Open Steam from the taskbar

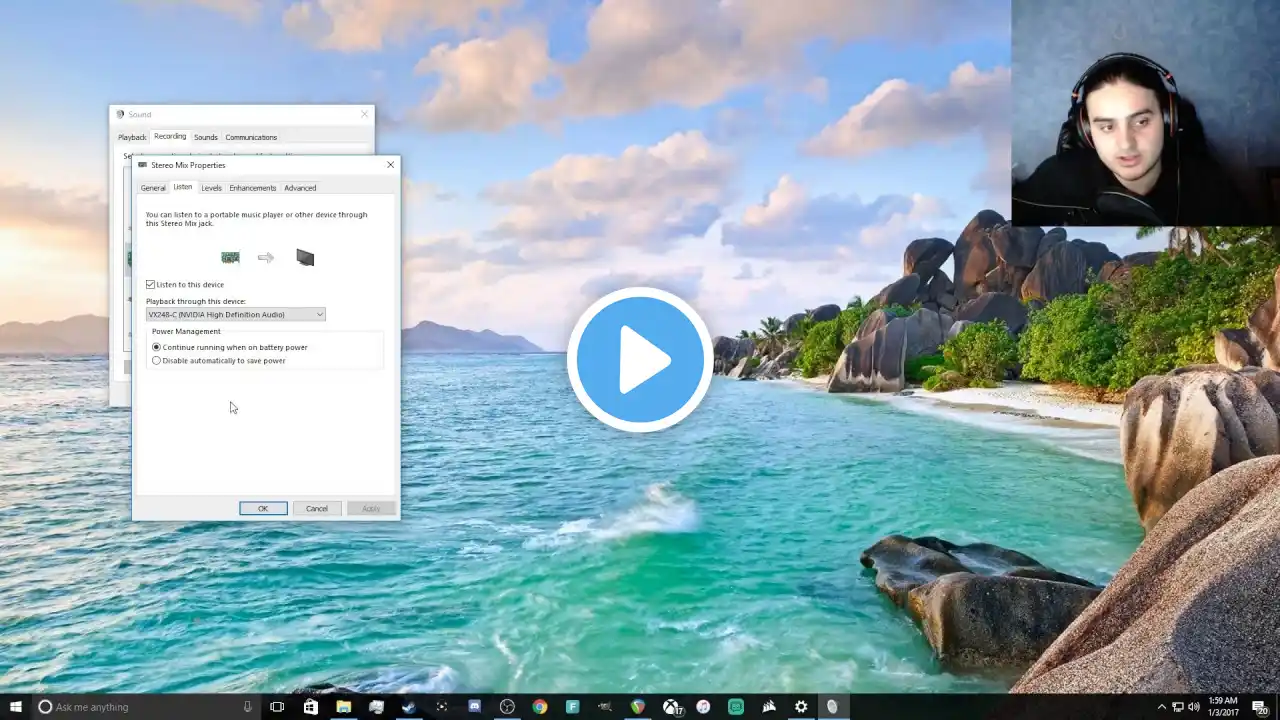[x=409, y=707]
